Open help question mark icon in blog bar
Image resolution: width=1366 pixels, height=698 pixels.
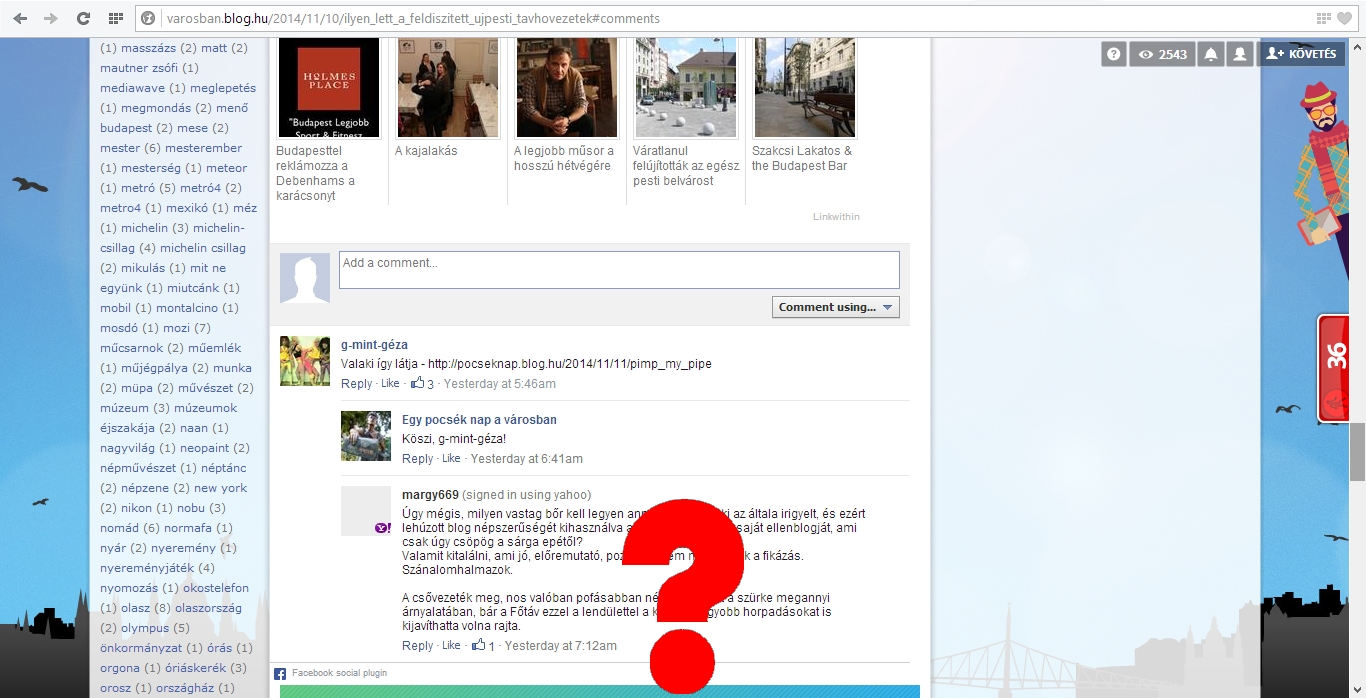[1114, 54]
